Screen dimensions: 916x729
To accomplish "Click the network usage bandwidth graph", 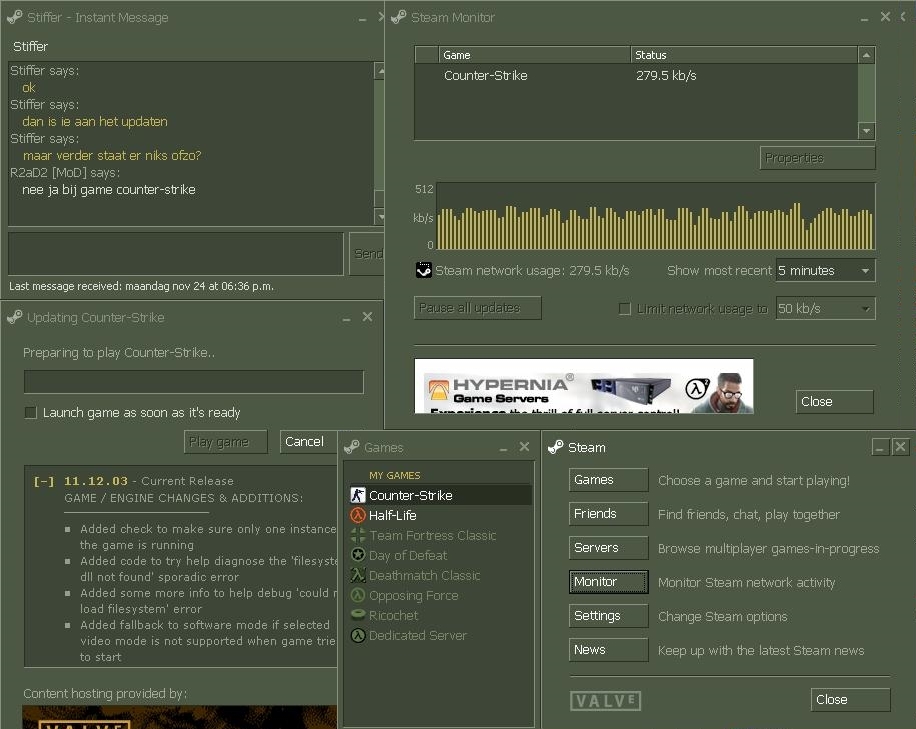I will tap(655, 217).
